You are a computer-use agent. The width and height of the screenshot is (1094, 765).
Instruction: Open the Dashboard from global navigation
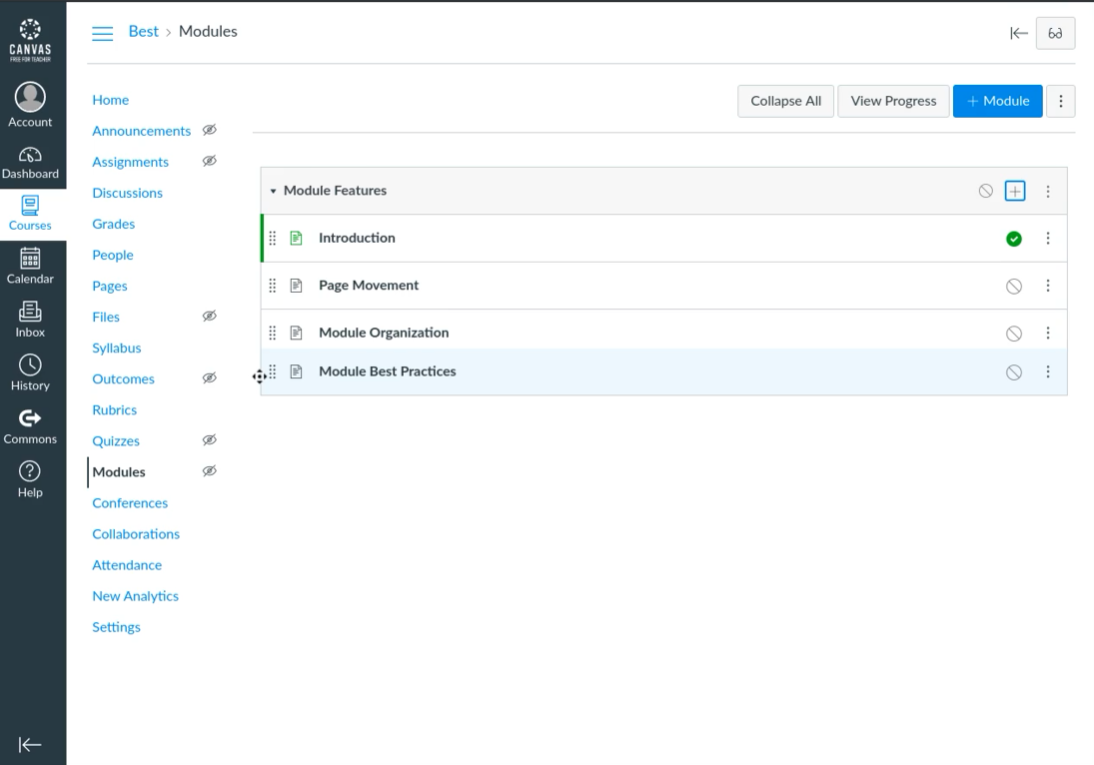coord(30,154)
